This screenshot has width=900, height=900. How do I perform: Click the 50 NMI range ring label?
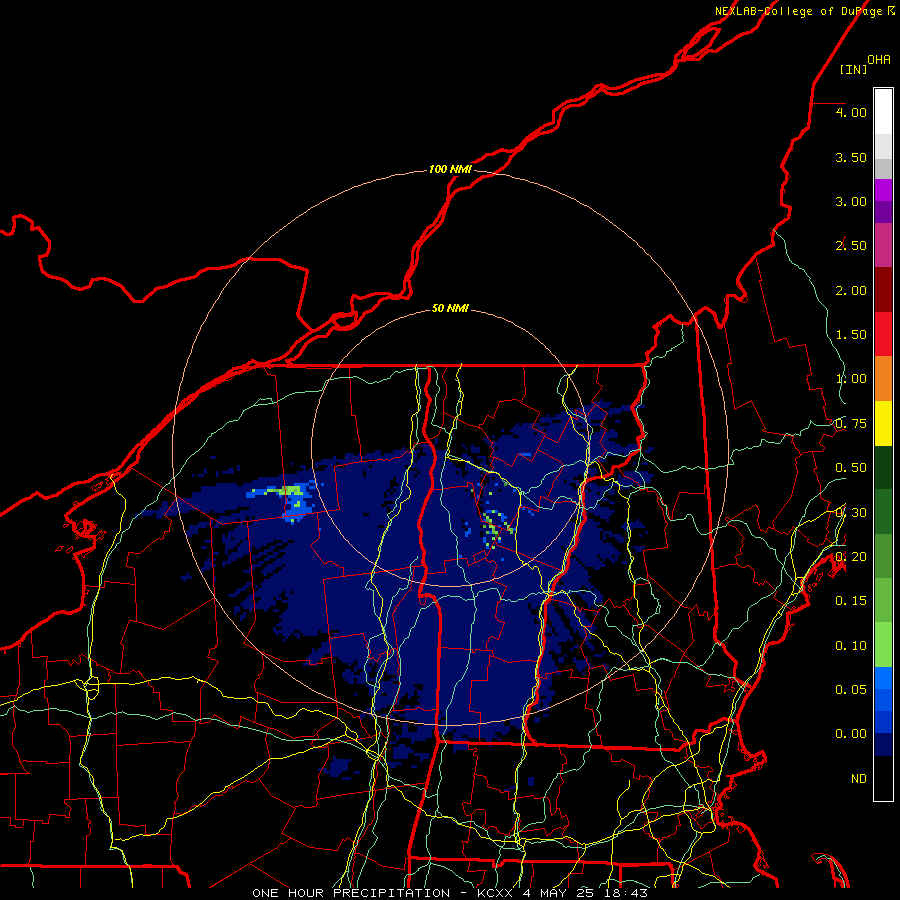[451, 308]
